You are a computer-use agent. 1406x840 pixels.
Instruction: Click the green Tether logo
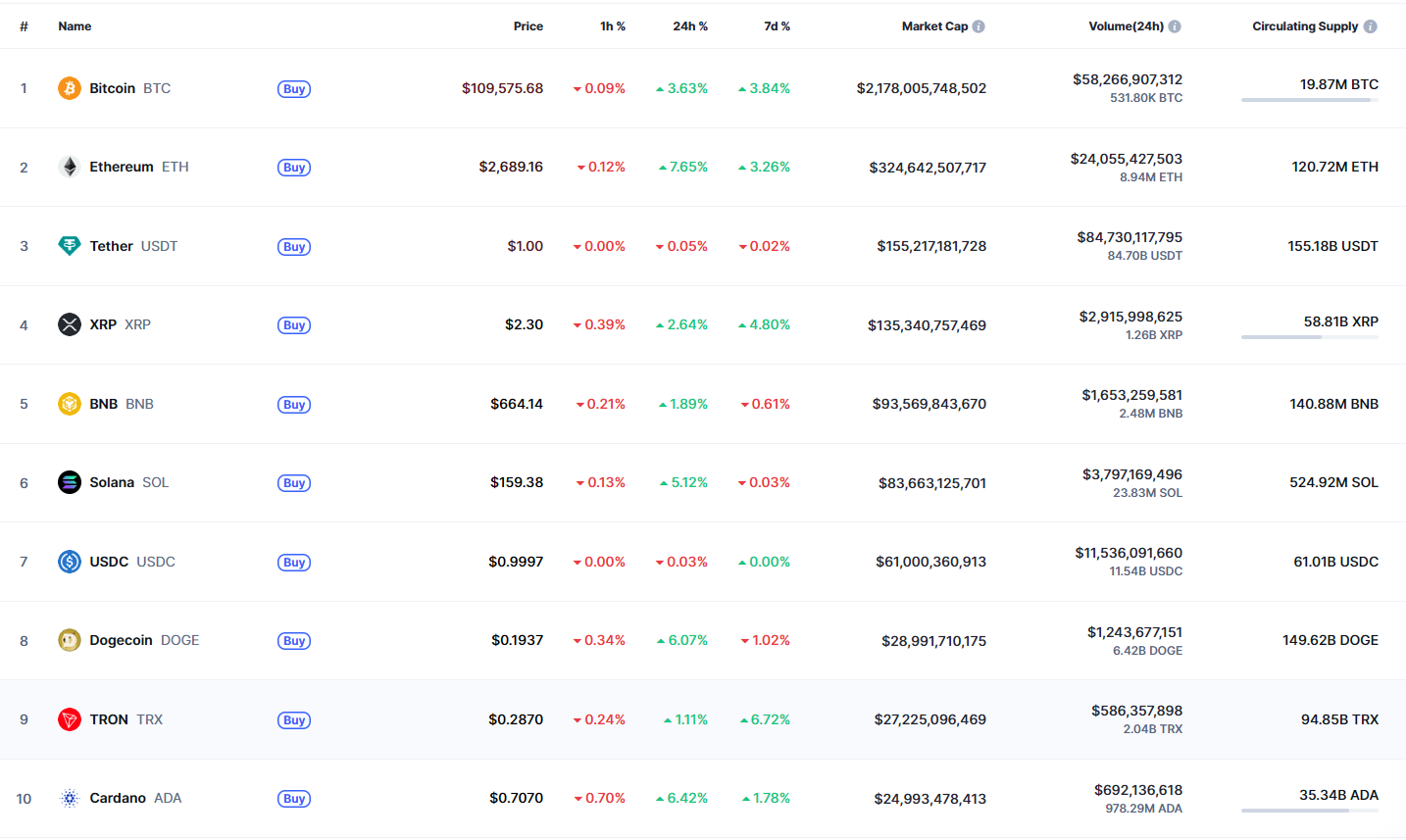point(70,246)
